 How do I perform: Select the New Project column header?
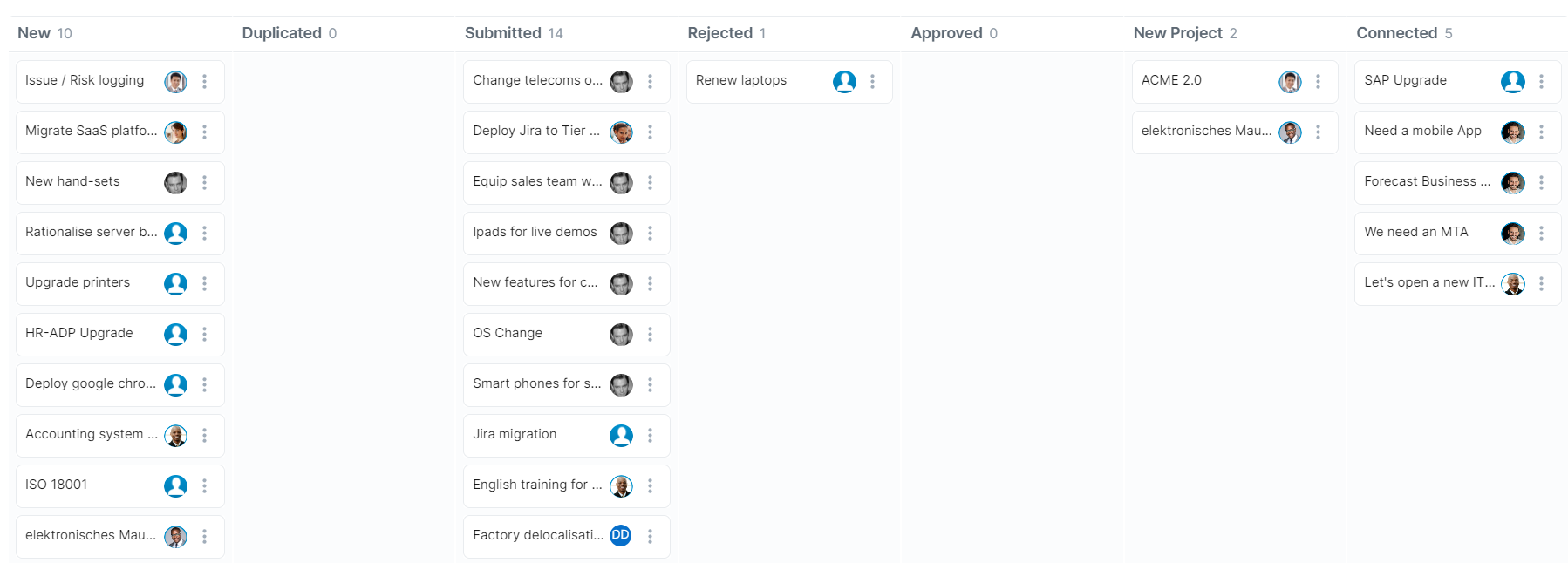point(1177,33)
